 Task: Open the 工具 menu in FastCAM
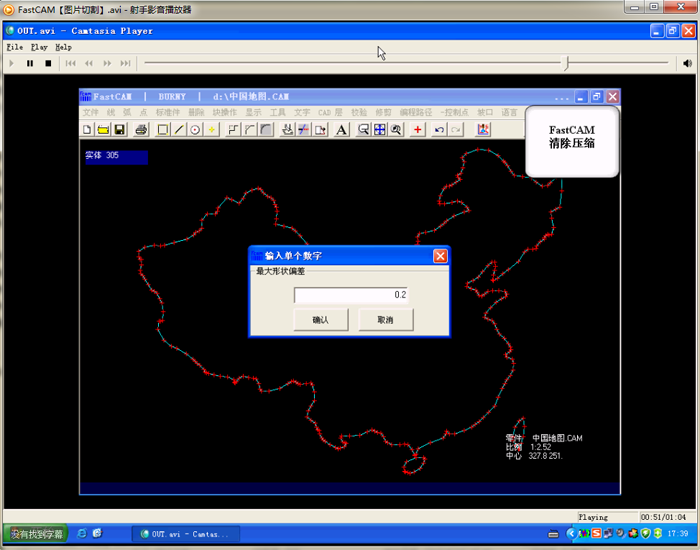click(x=277, y=112)
